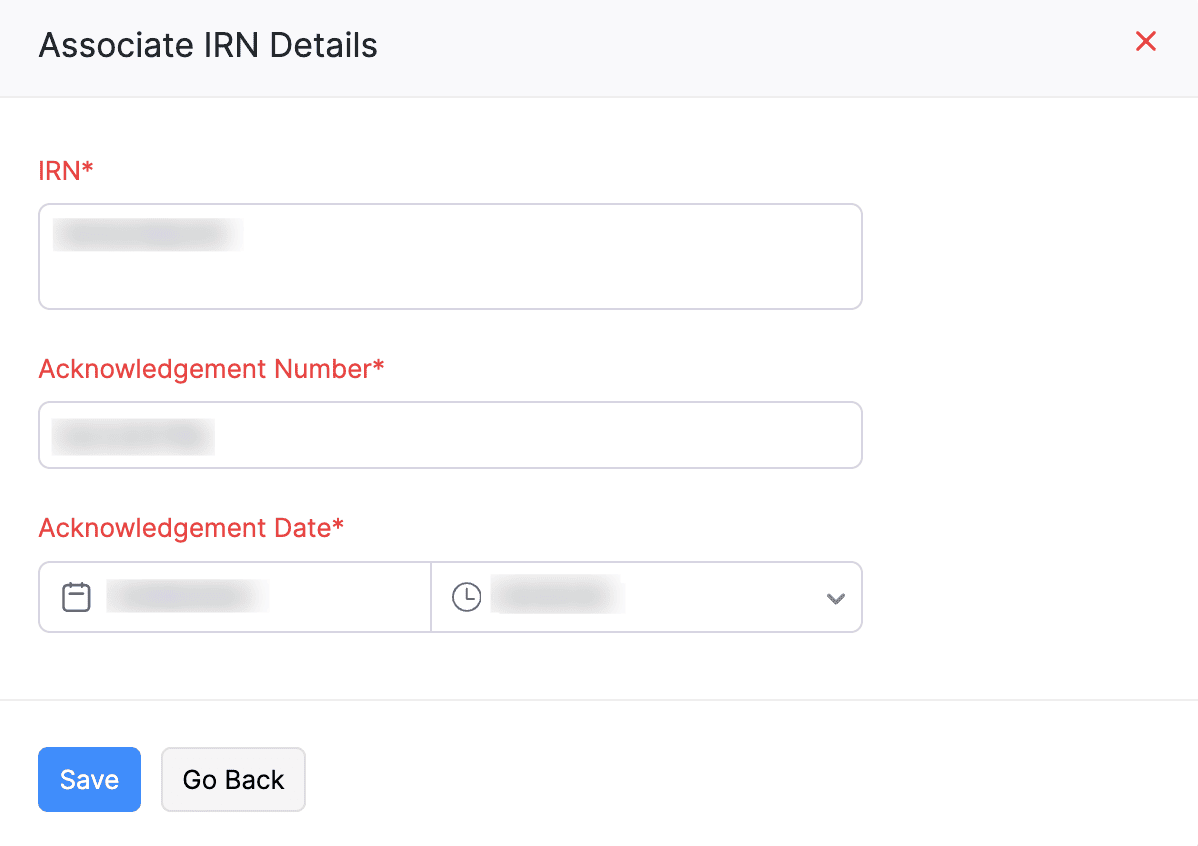Screen dimensions: 1198x846
Task: Select the Acknowledgement Number text box
Action: tap(450, 435)
